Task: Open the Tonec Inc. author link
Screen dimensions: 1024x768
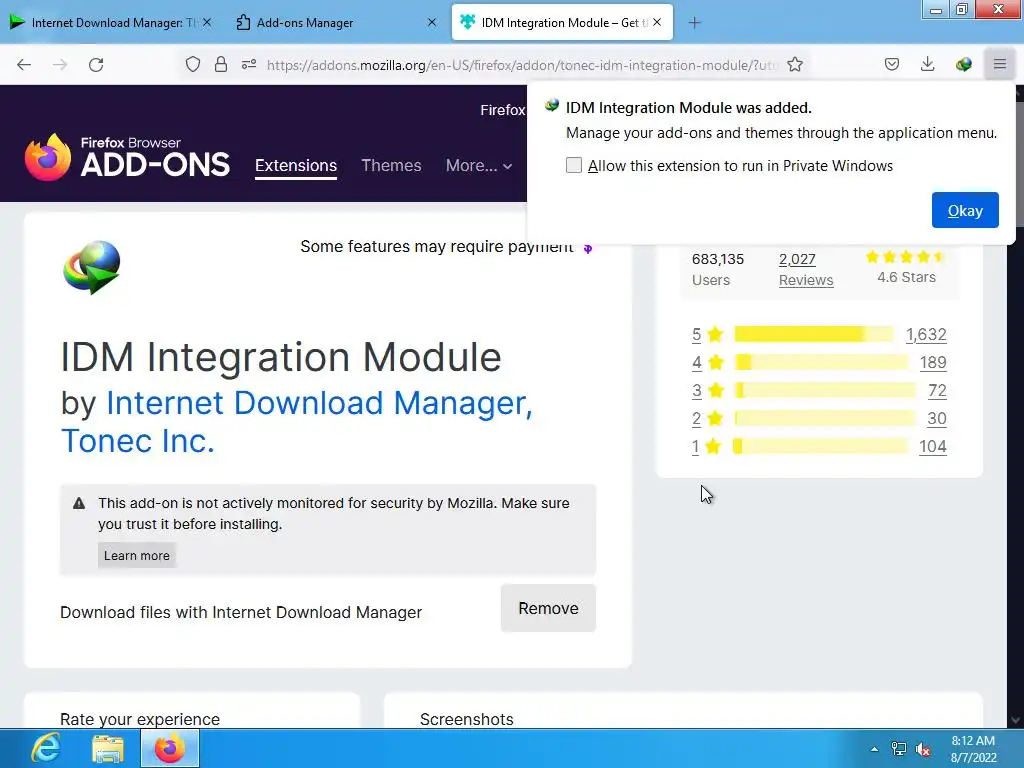Action: click(x=138, y=441)
